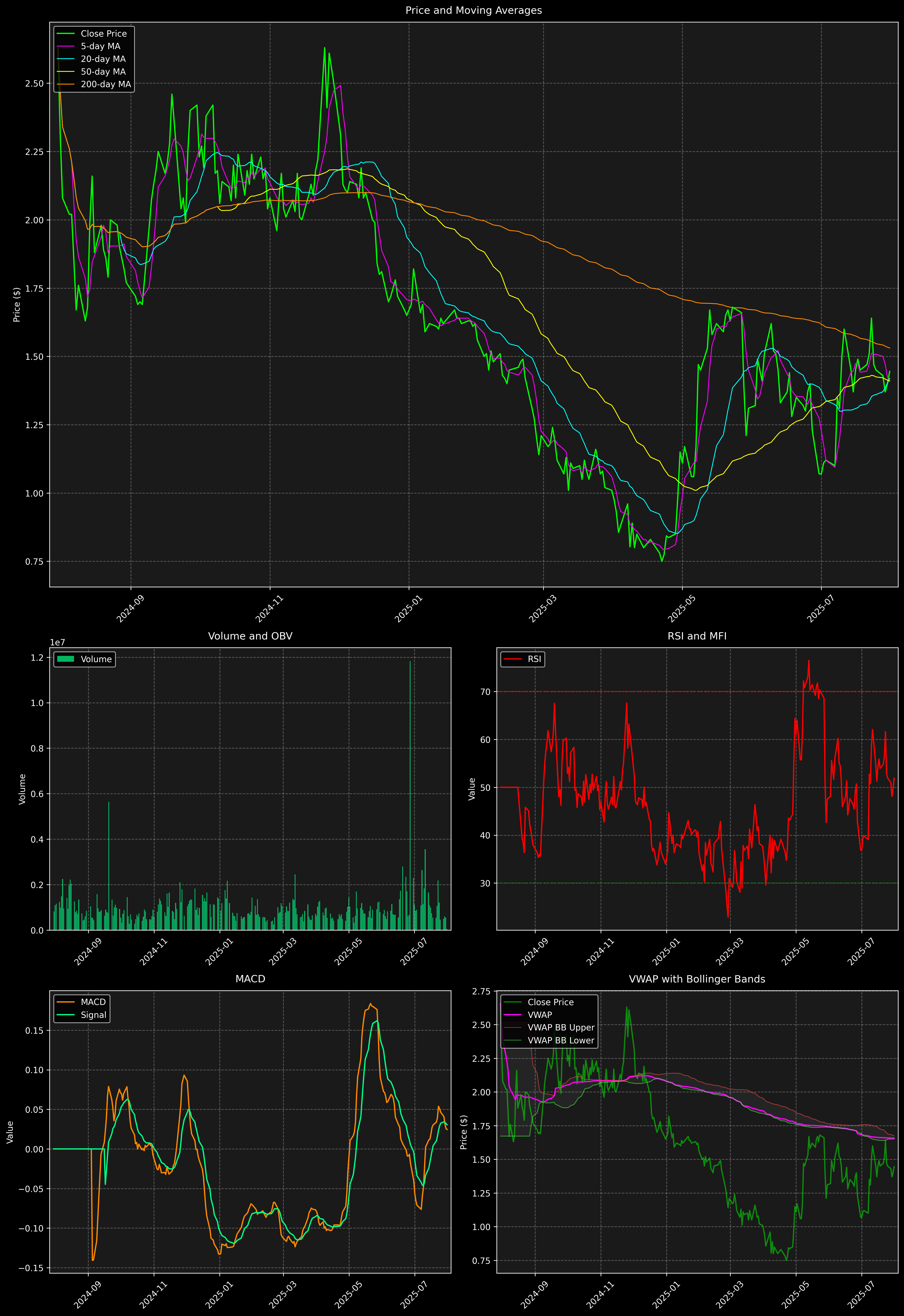Click the magenta line sample beside '5-day MA'
This screenshot has width=904, height=1316.
tap(66, 47)
